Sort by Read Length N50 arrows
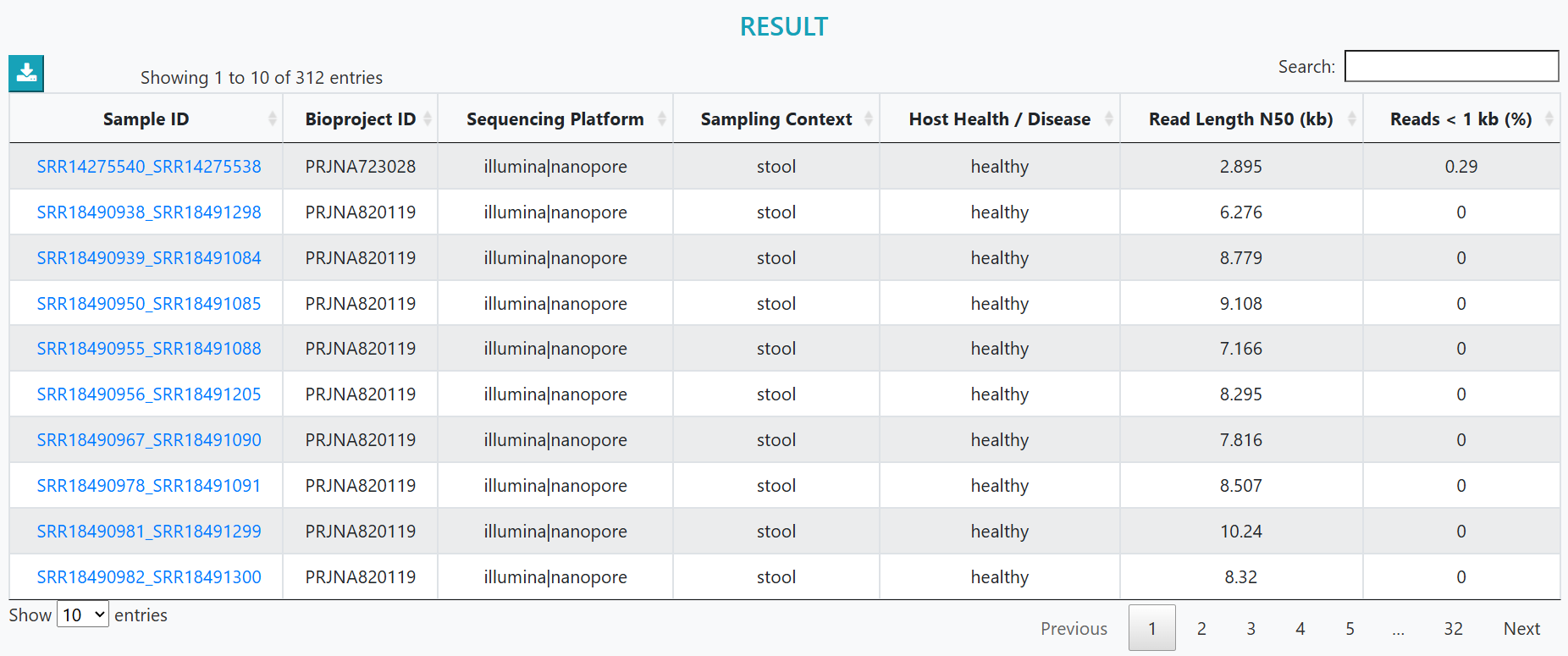This screenshot has height=656, width=1568. click(1352, 119)
